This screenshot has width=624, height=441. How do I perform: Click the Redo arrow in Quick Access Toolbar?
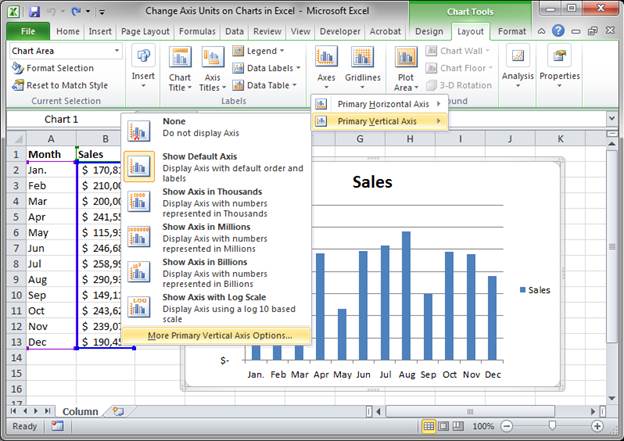tap(76, 12)
